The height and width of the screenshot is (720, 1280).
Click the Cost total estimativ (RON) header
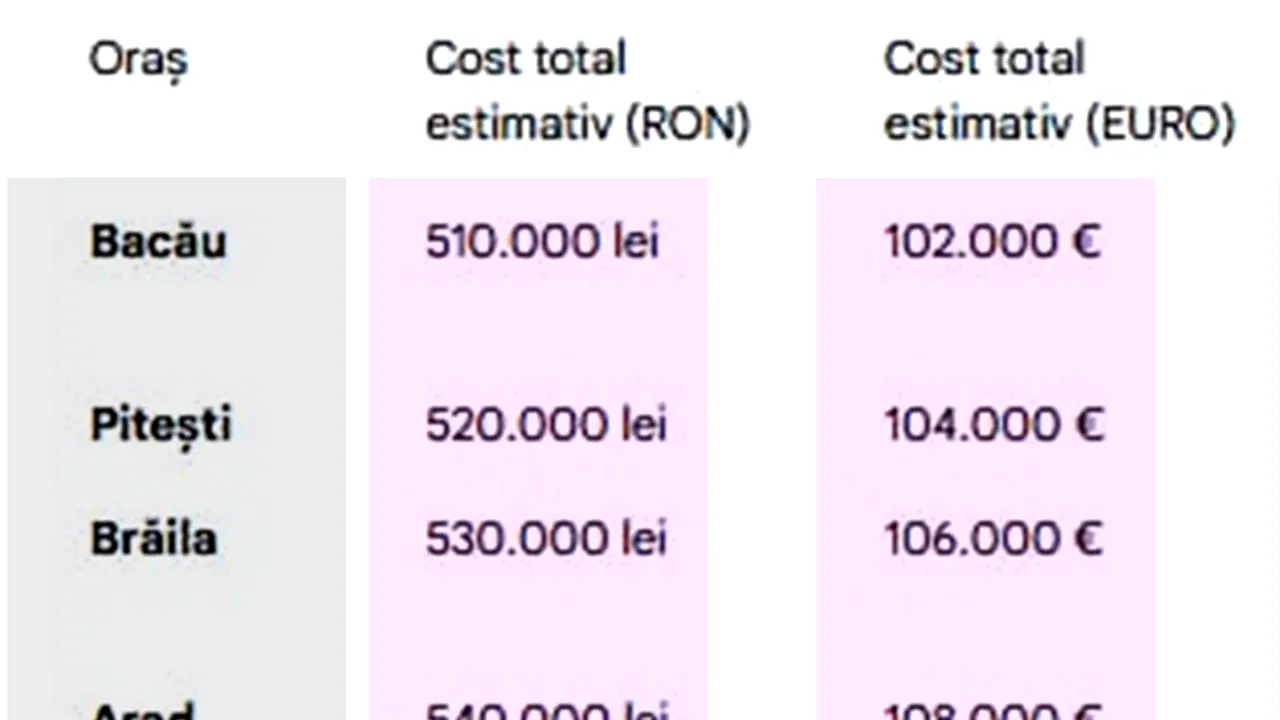click(587, 91)
